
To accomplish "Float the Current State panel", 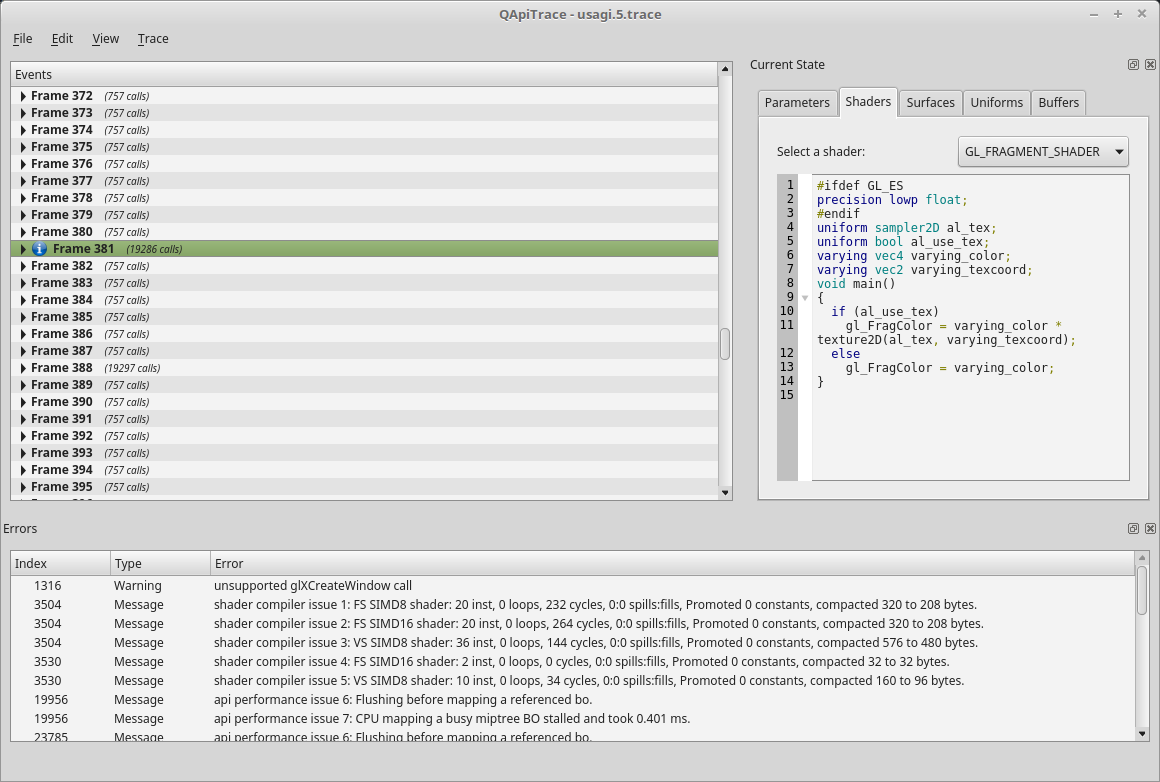I will 1133,65.
